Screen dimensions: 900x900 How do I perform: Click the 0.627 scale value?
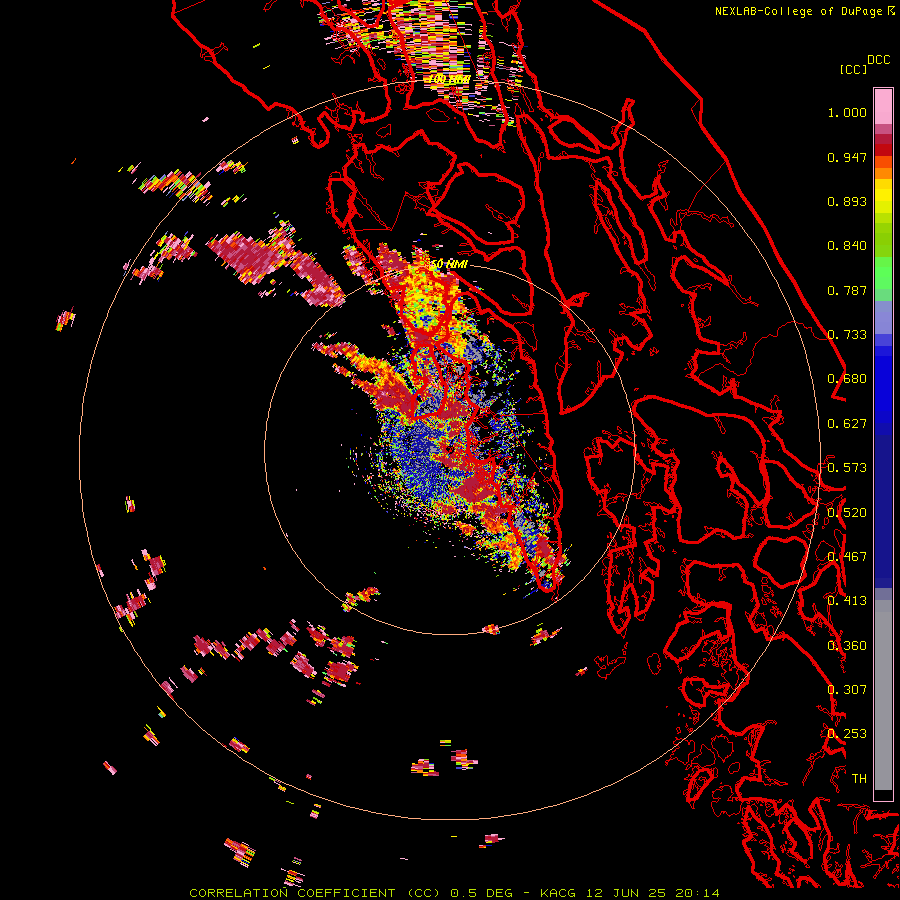(x=847, y=424)
